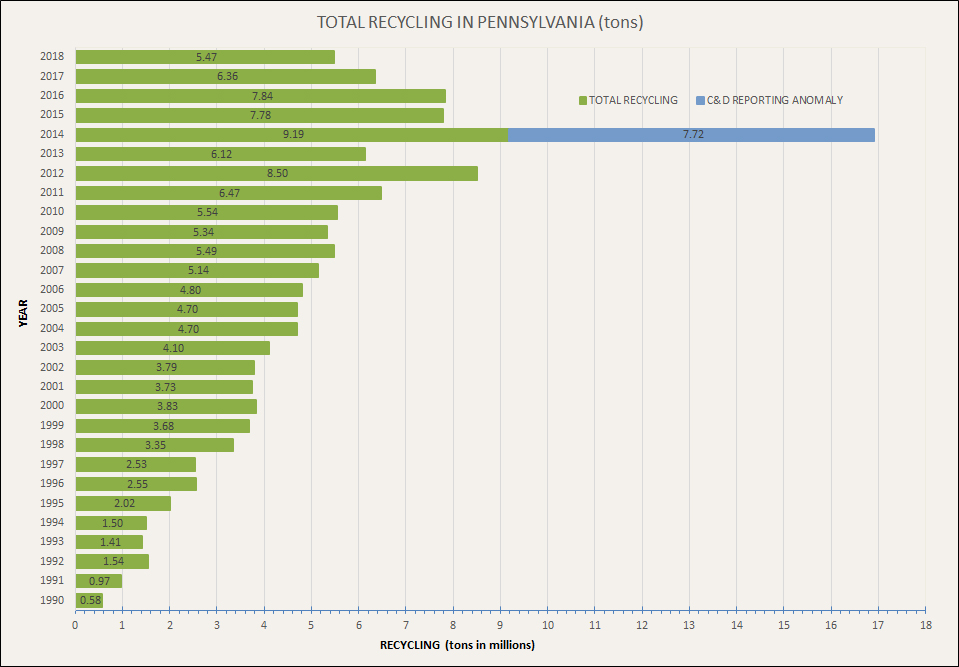This screenshot has width=959, height=667.
Task: Click the 2016 bar showing 7.84
Action: point(260,96)
